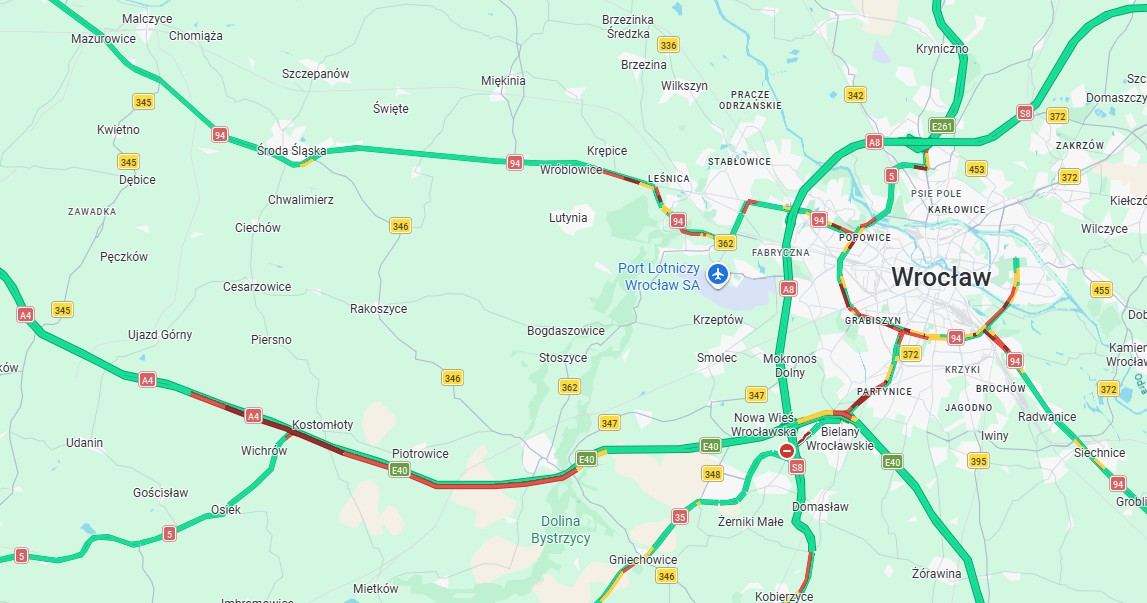
Task: Click the Port Lotniczy Wrocław SA label
Action: click(659, 277)
